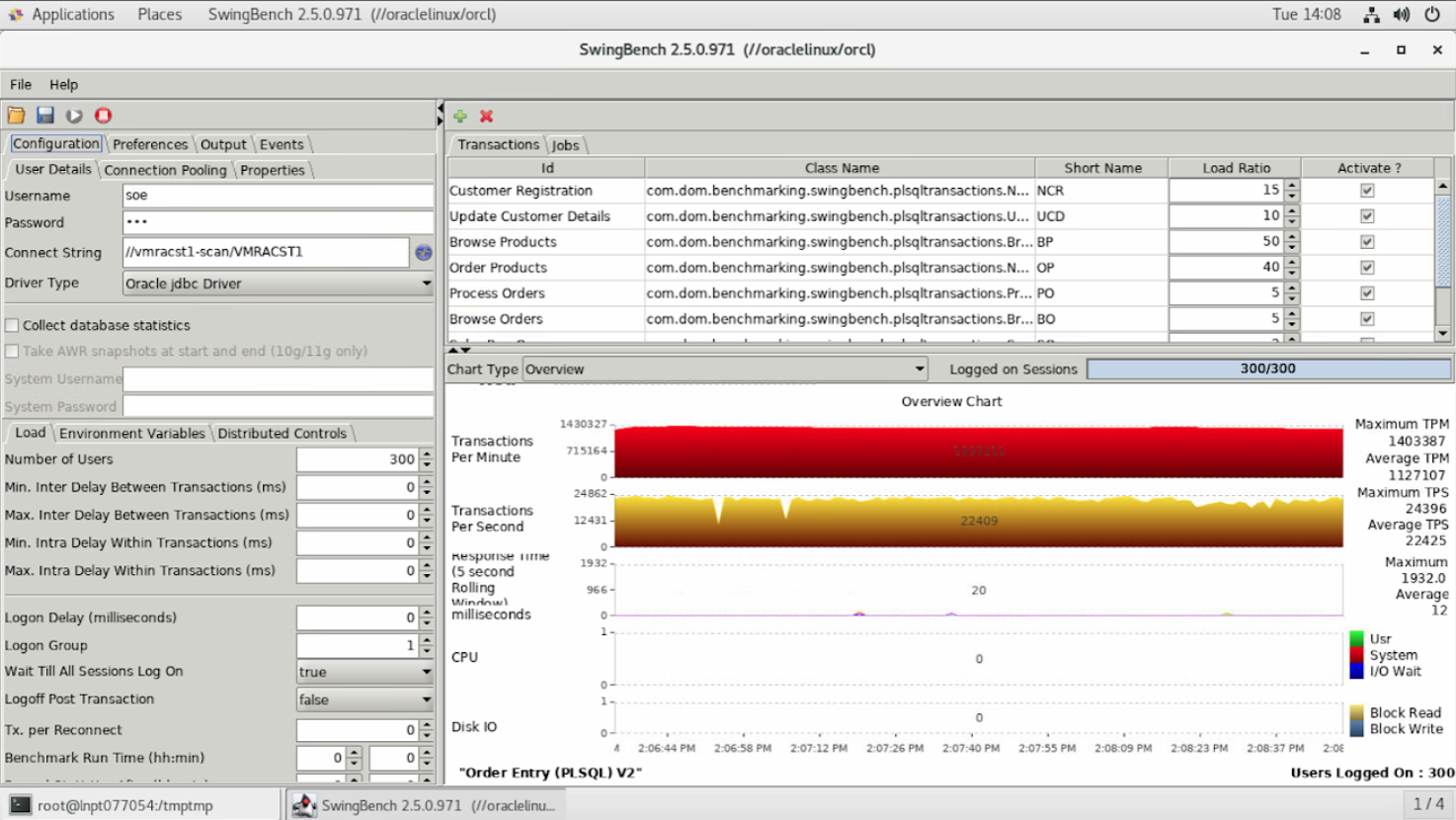Open the Distributed Controls tab
The height and width of the screenshot is (820, 1456).
click(x=282, y=434)
